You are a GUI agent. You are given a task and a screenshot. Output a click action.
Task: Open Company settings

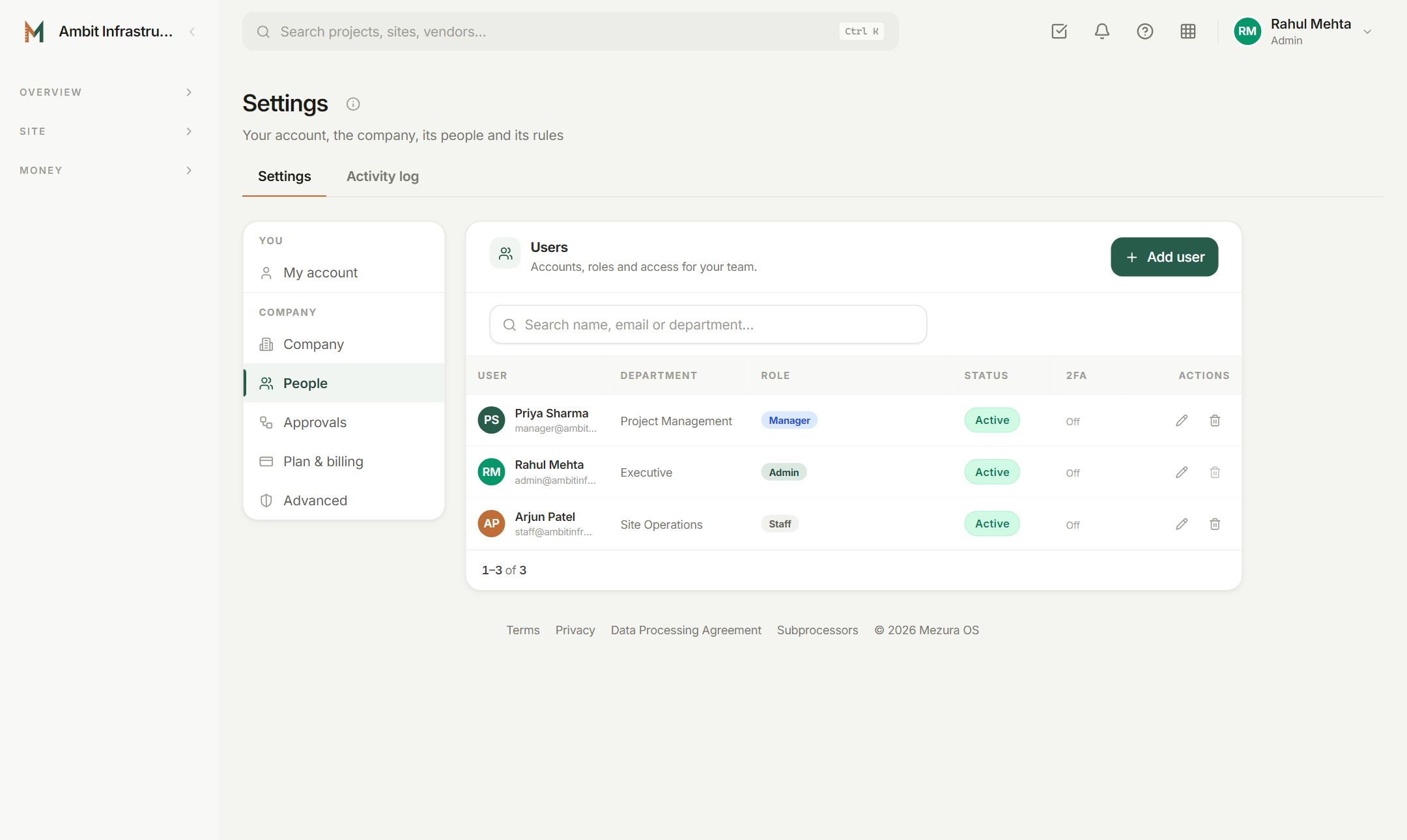(344, 344)
